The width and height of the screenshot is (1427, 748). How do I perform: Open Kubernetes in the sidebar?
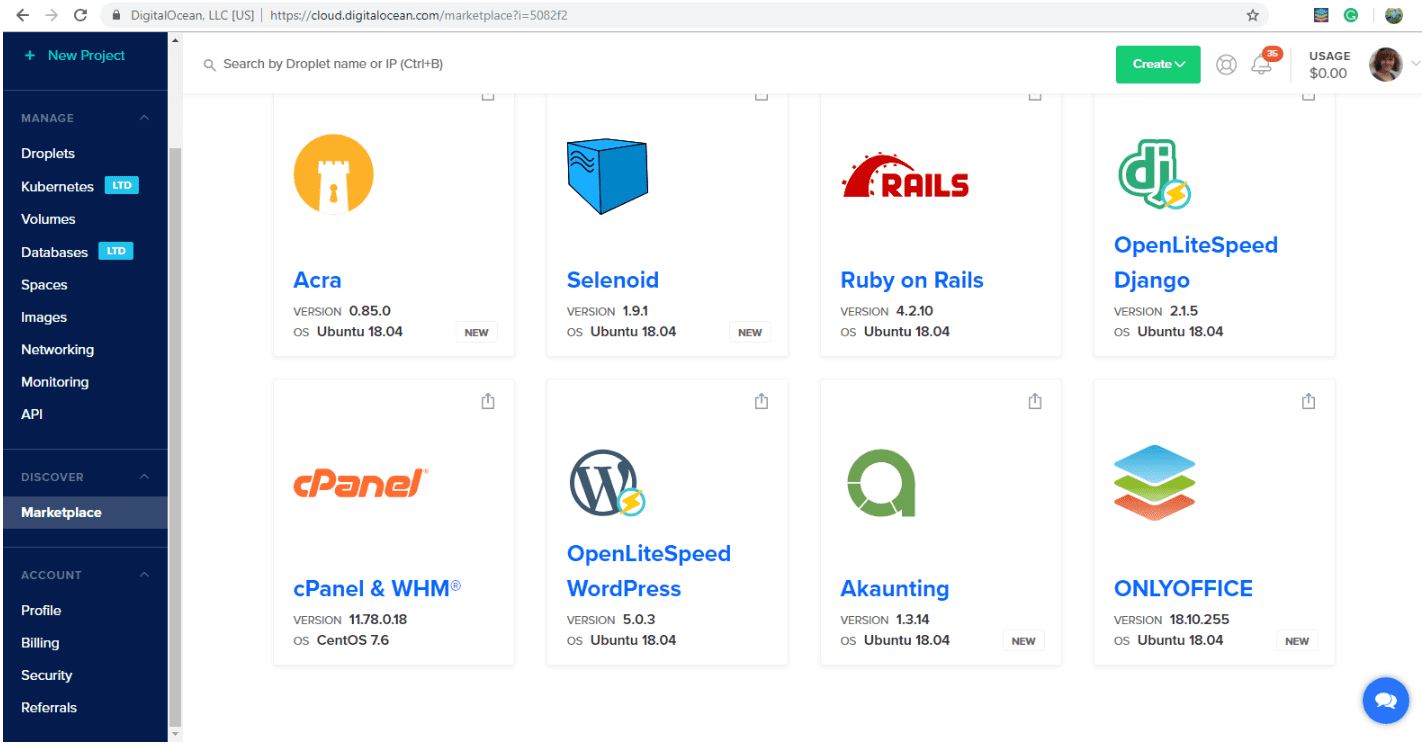click(x=57, y=187)
